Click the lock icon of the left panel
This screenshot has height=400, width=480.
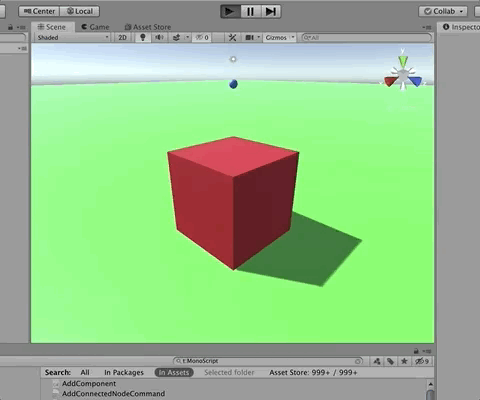pyautogui.click(x=10, y=27)
